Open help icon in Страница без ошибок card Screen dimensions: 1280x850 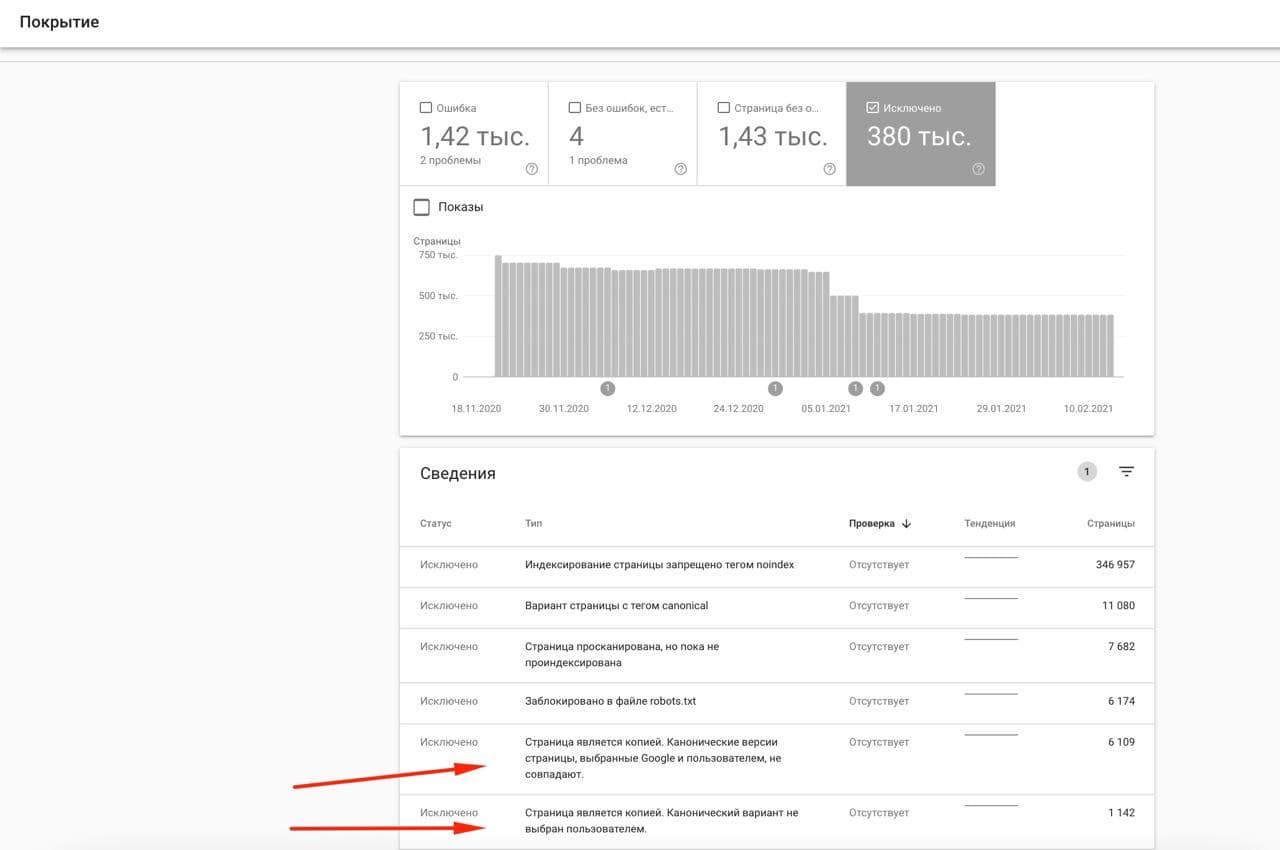pyautogui.click(x=829, y=169)
